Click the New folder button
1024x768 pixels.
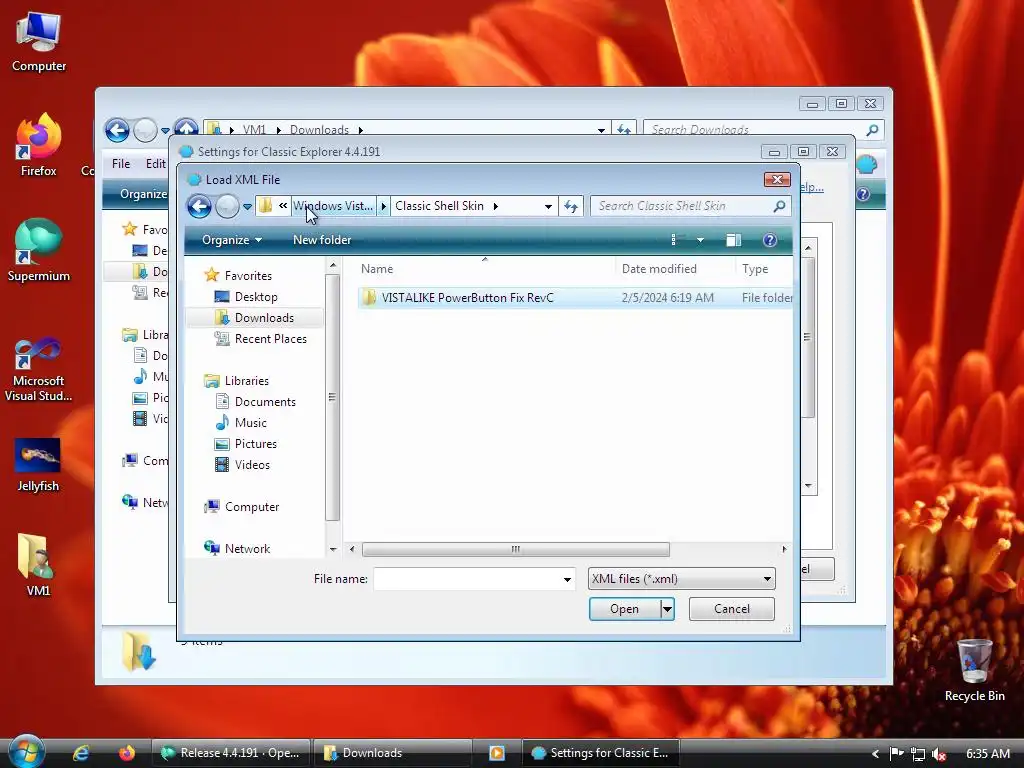[322, 240]
